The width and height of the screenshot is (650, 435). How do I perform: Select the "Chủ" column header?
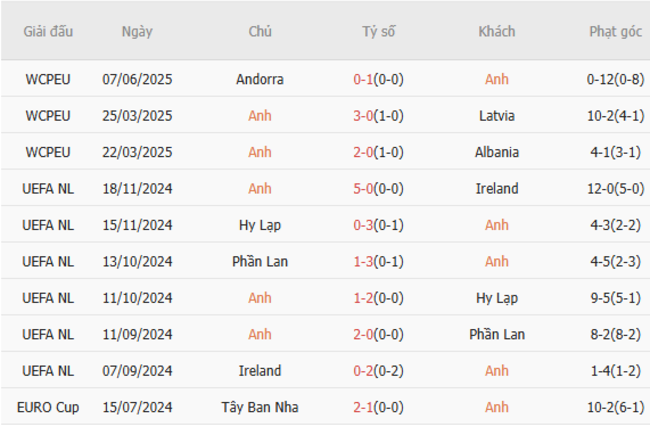(x=260, y=31)
